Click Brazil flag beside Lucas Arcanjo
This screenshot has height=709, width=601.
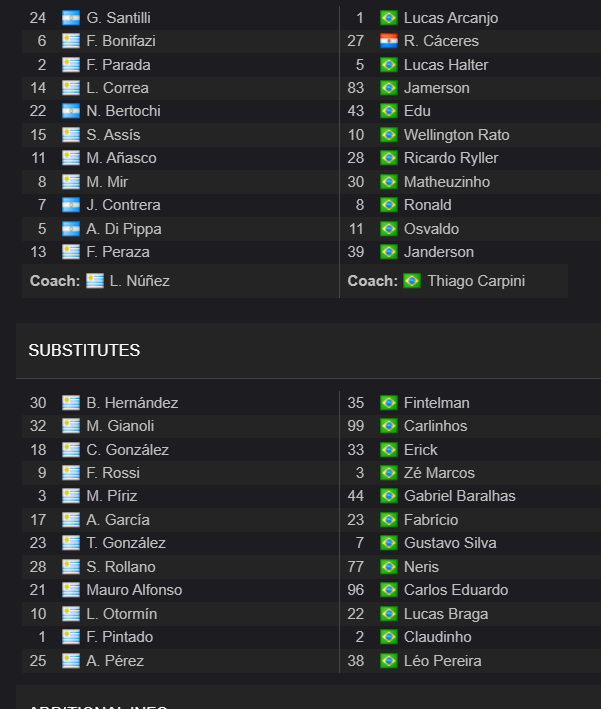pos(389,18)
